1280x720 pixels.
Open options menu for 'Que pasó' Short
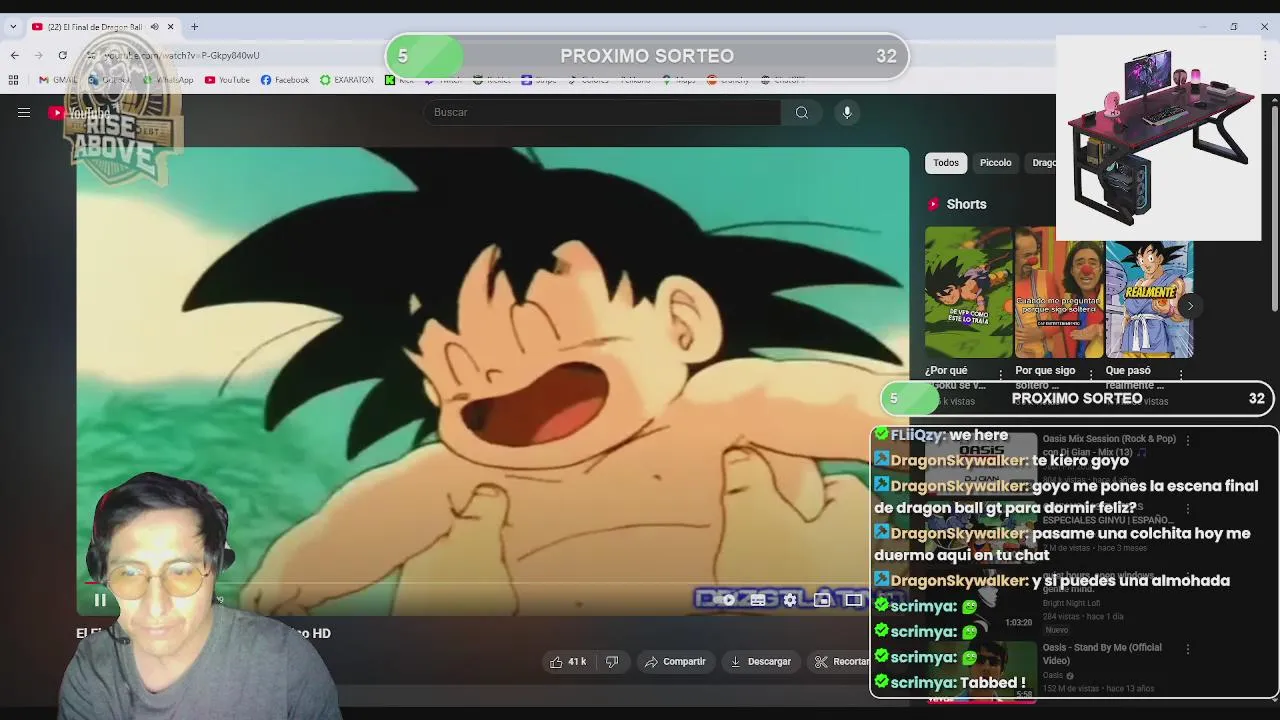[1181, 374]
